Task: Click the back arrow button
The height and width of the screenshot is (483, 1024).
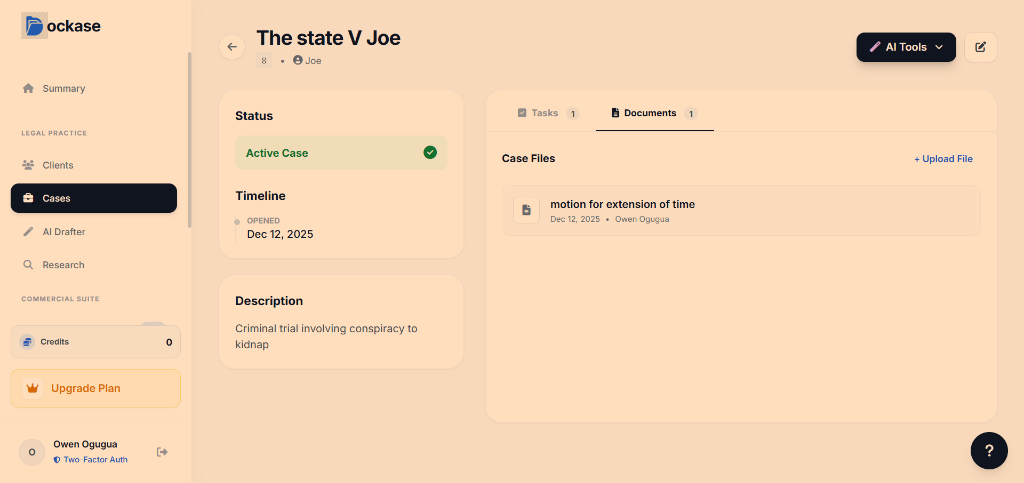Action: tap(232, 47)
